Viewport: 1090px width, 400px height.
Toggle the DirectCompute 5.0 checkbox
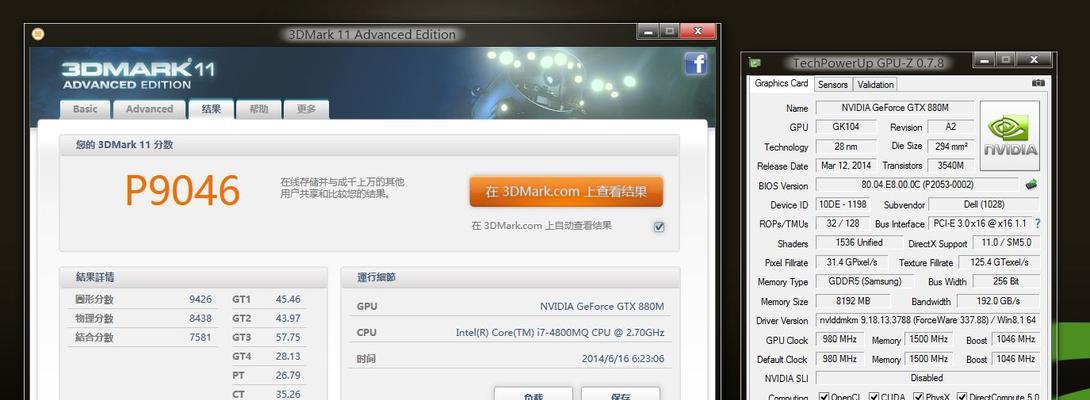(x=962, y=397)
